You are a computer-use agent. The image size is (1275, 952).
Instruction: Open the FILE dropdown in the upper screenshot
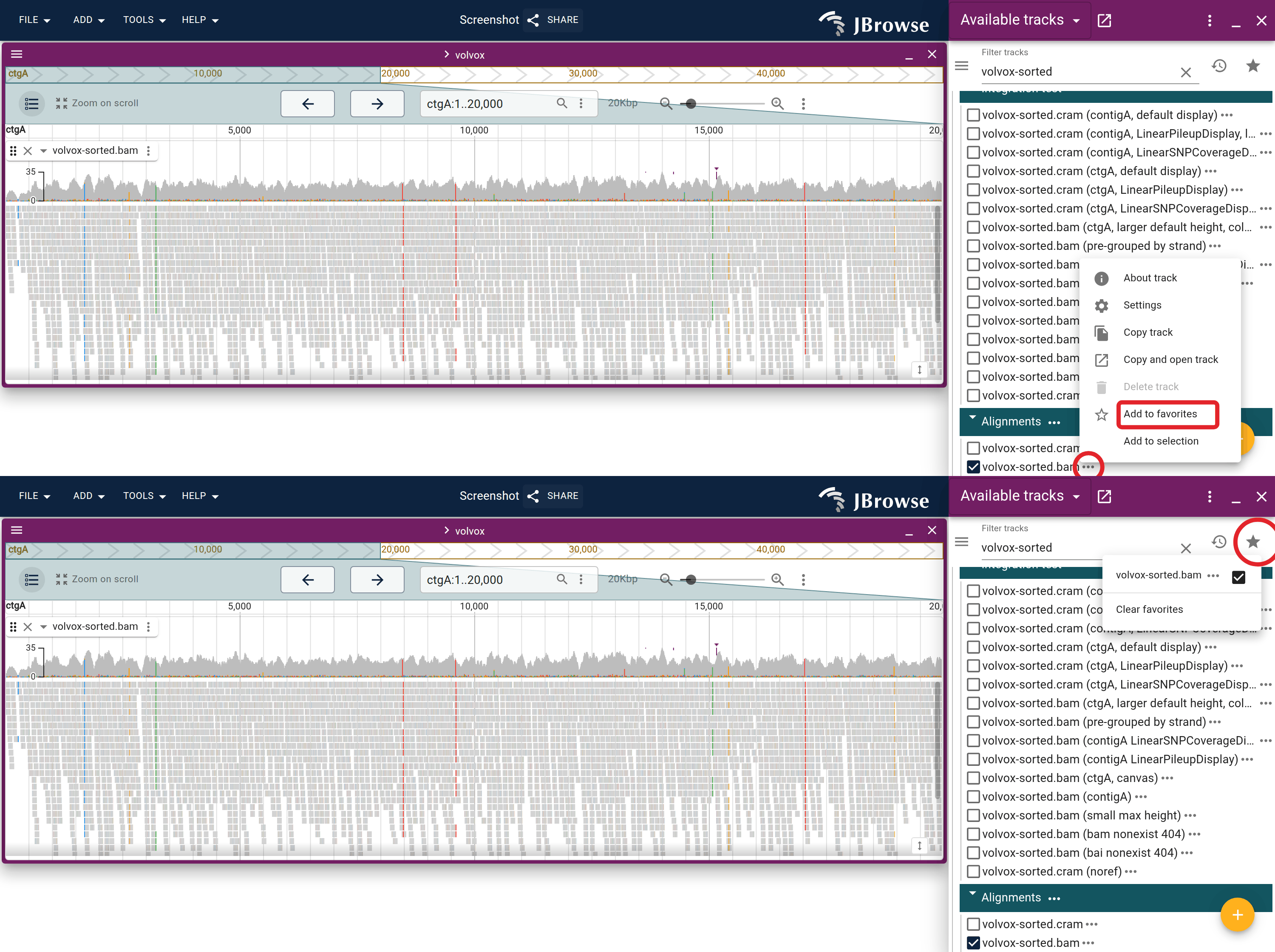tap(34, 20)
